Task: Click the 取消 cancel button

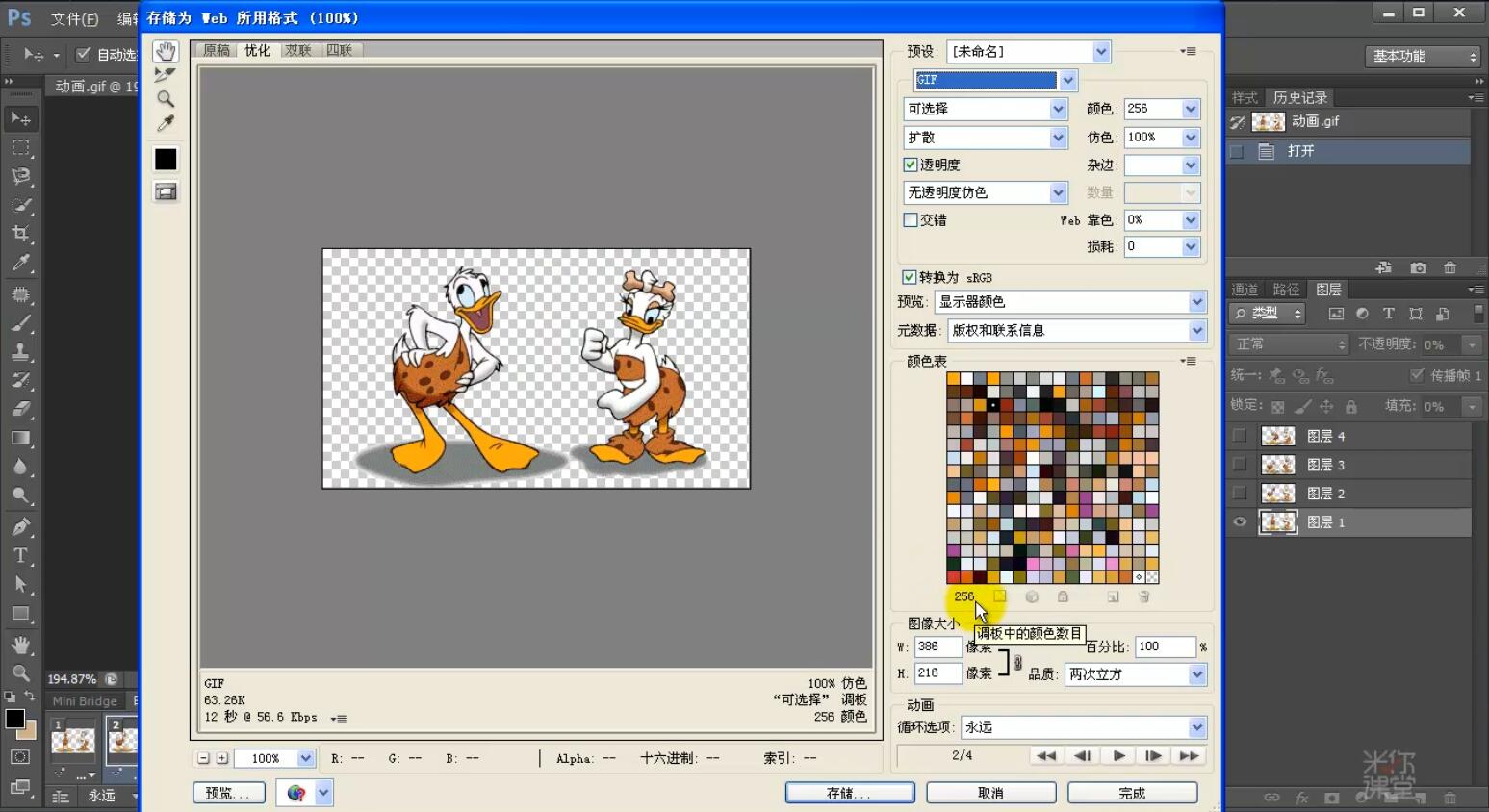Action: tap(990, 793)
